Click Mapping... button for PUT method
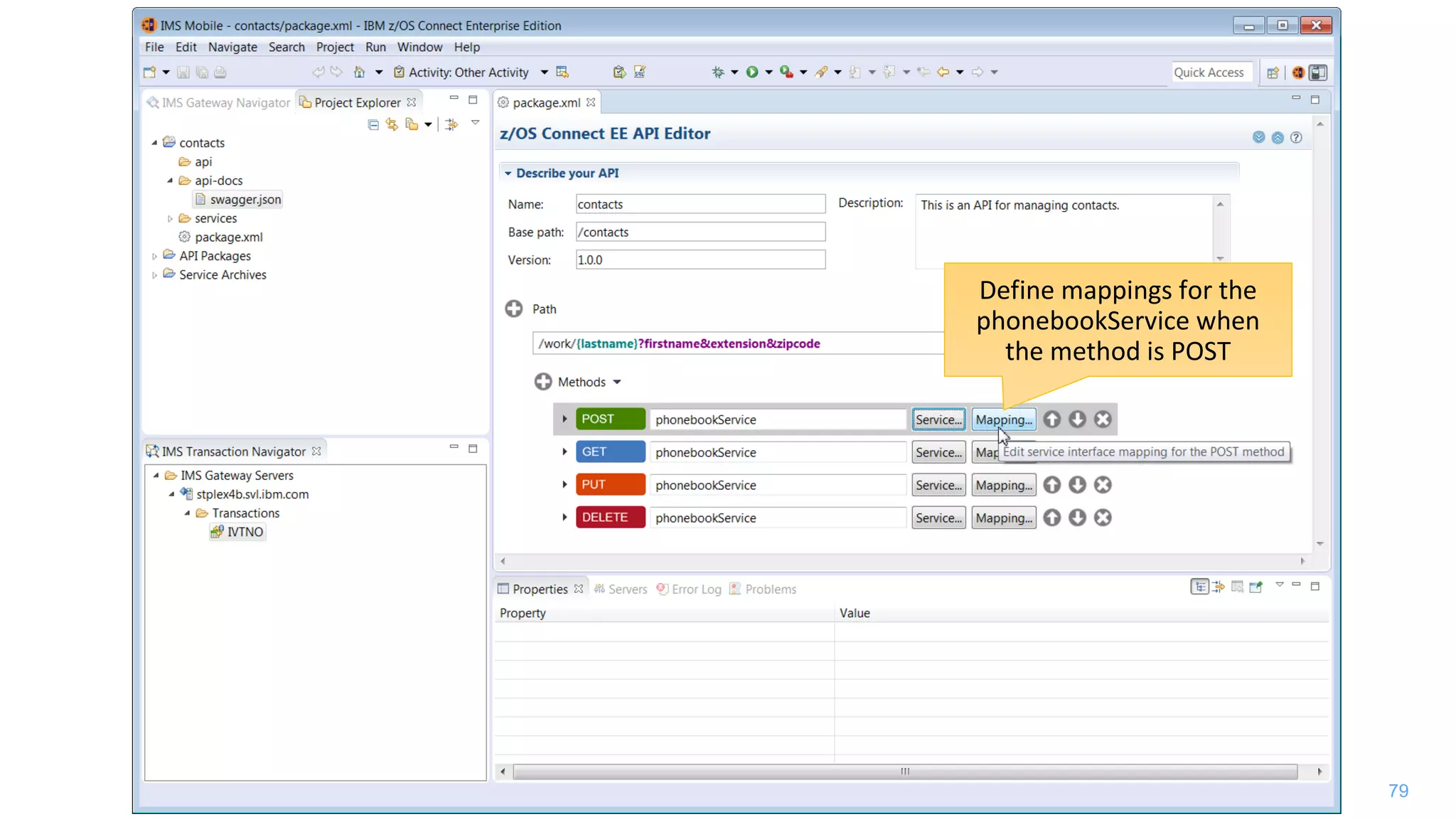This screenshot has height=819, width=1456. click(x=1004, y=485)
